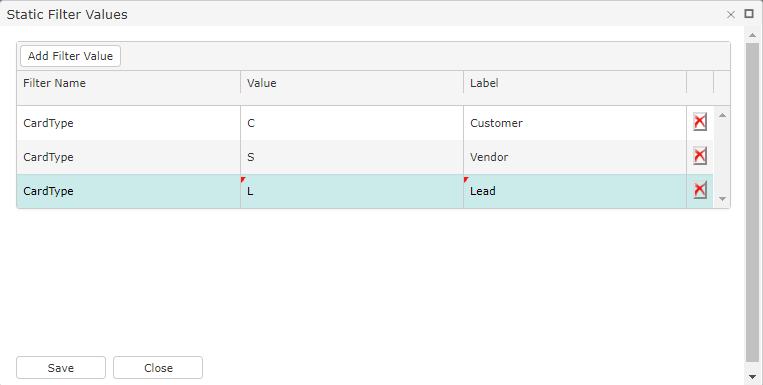Click grid scrollbar up arrow
The width and height of the screenshot is (763, 385).
pos(722,115)
